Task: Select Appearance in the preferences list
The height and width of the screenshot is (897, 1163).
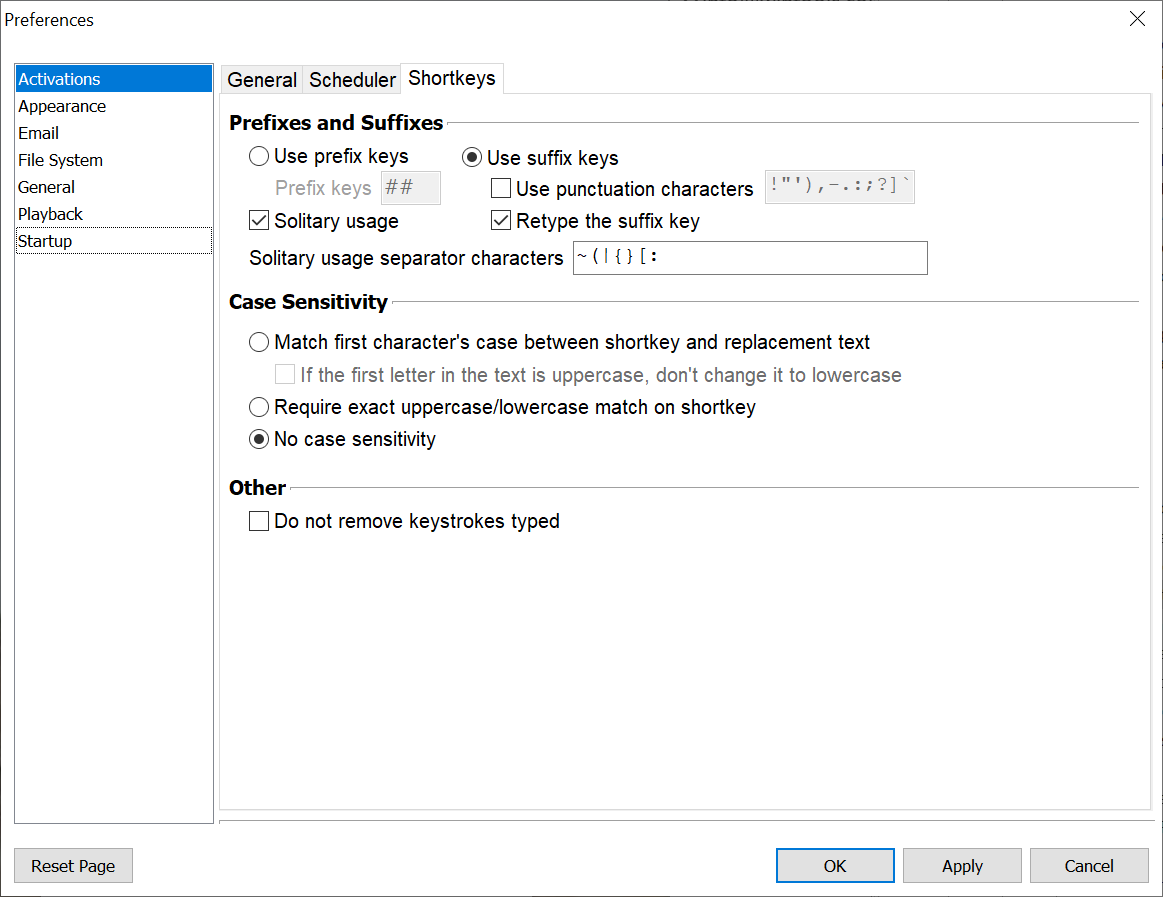Action: tap(62, 106)
